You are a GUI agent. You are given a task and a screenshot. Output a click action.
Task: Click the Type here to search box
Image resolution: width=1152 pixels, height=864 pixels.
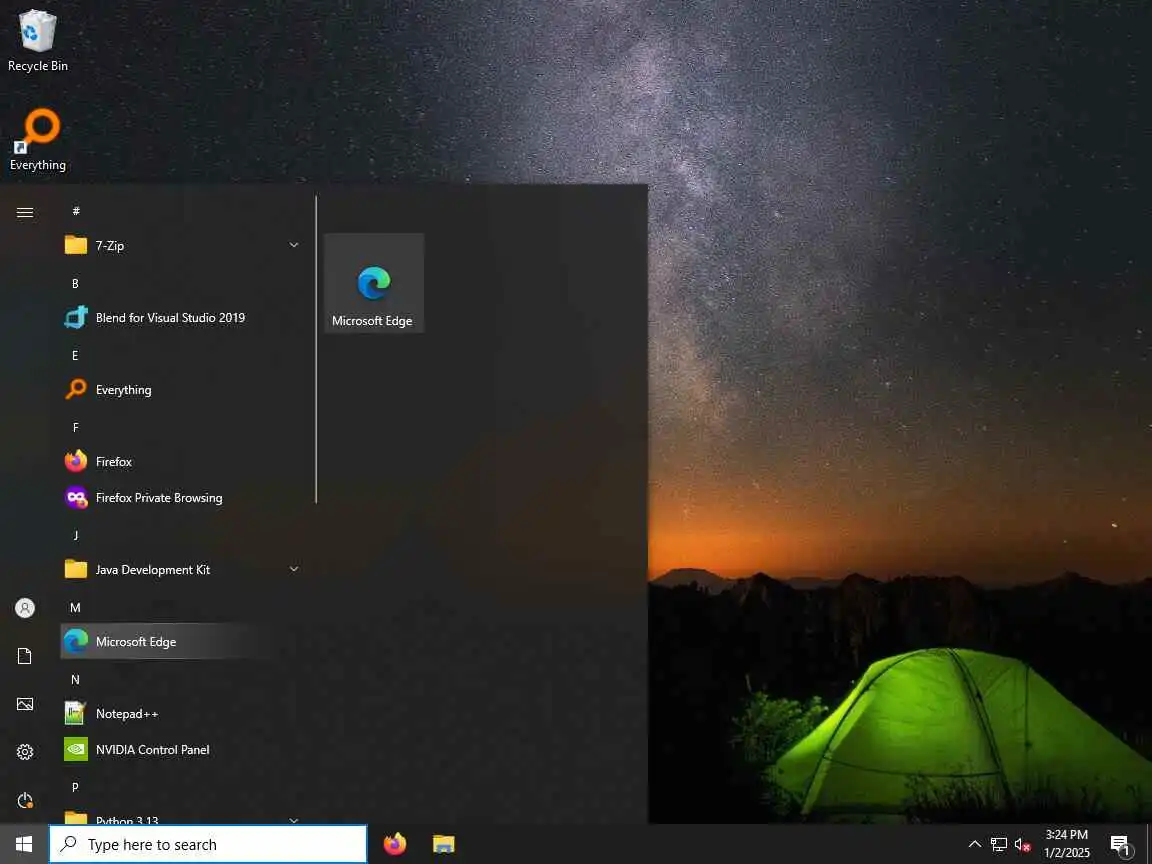(208, 844)
